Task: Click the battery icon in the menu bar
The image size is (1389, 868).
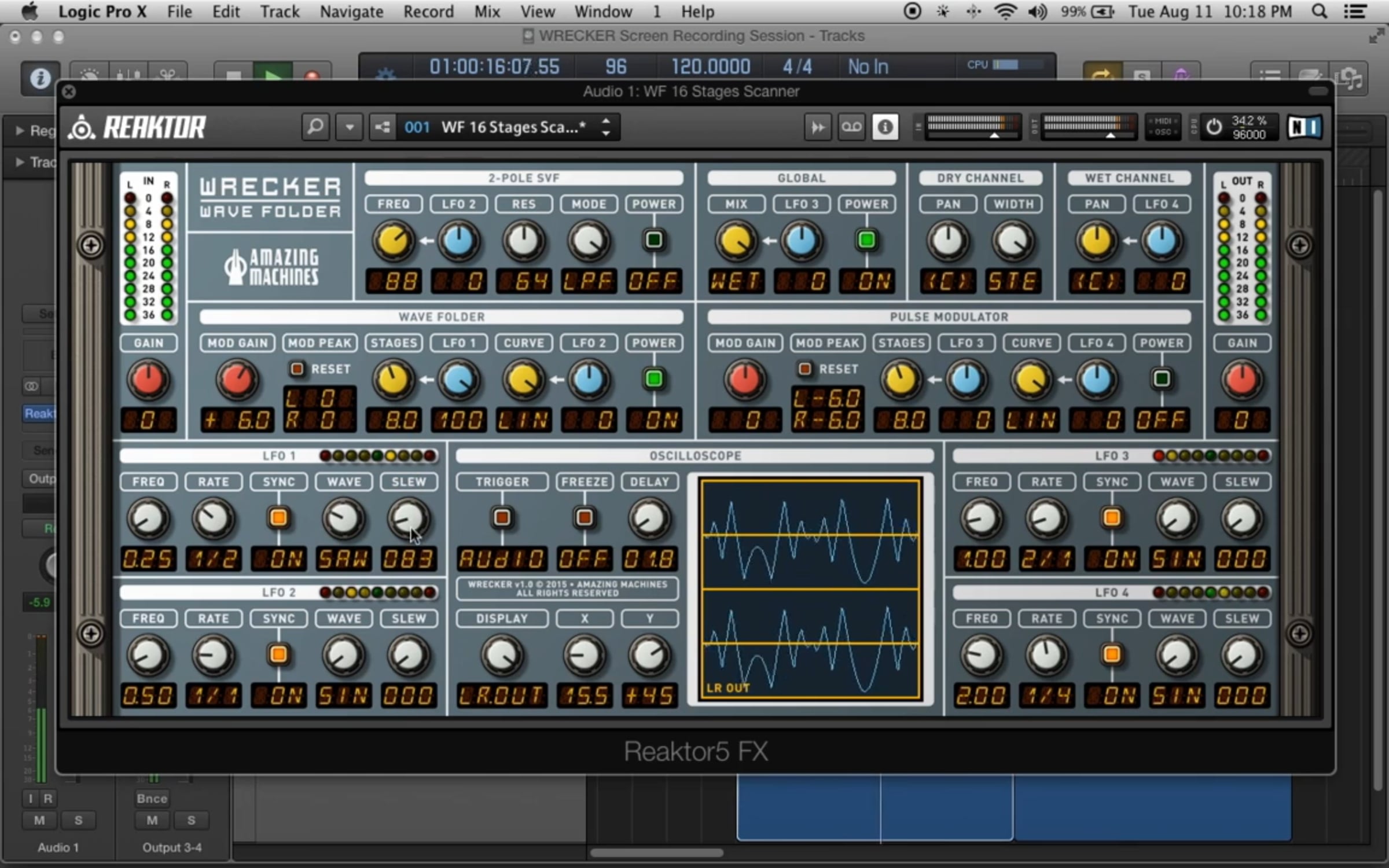Action: point(1103,11)
